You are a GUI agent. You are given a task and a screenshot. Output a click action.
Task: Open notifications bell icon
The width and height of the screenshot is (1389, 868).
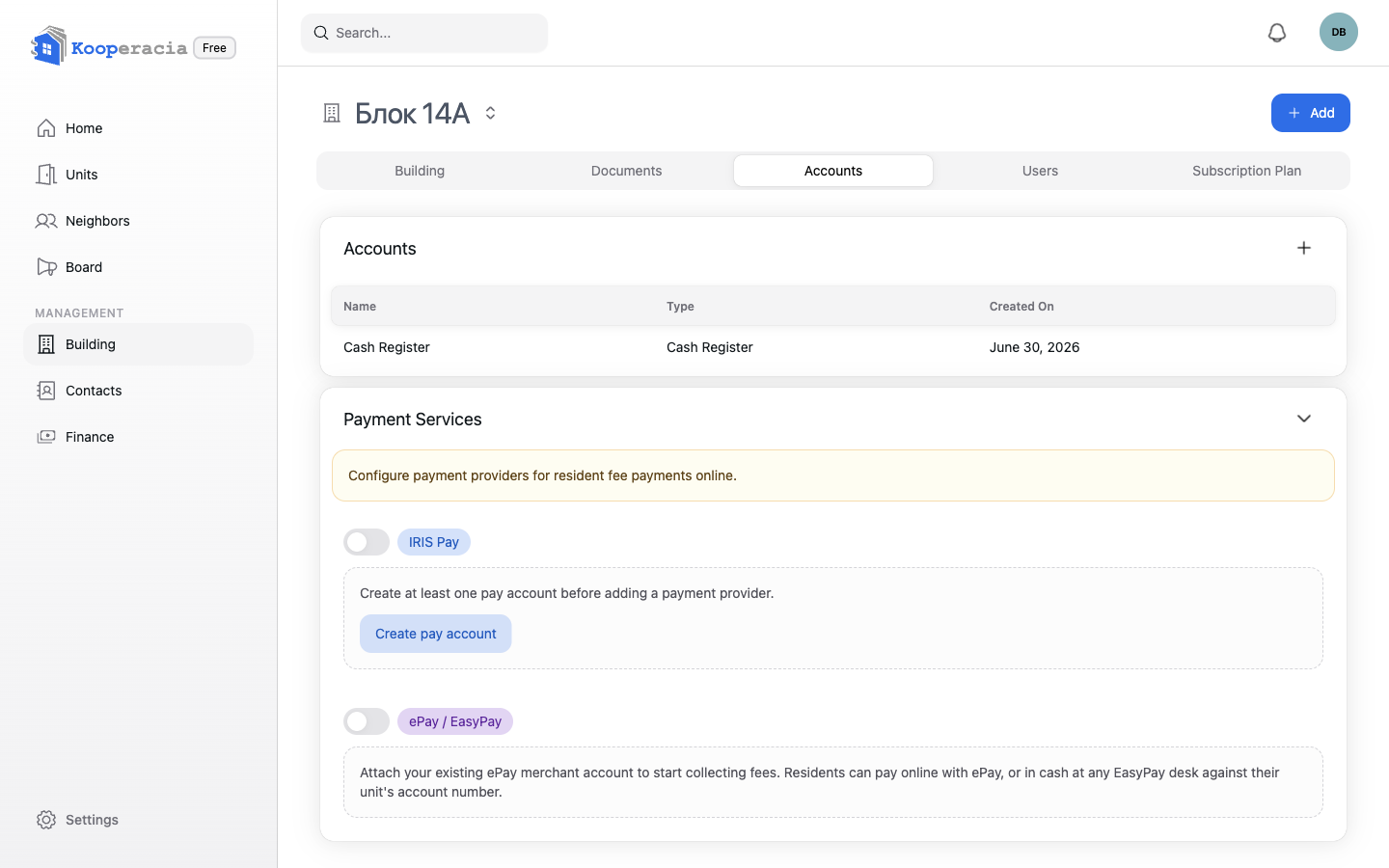(x=1277, y=33)
